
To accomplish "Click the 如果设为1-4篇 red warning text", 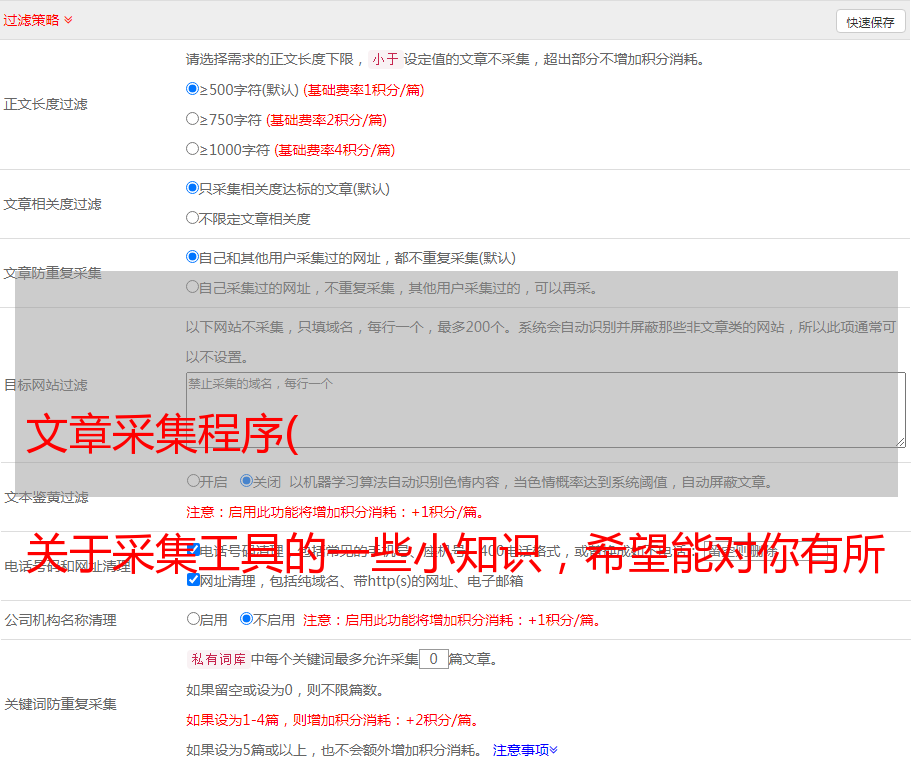I will click(x=332, y=720).
